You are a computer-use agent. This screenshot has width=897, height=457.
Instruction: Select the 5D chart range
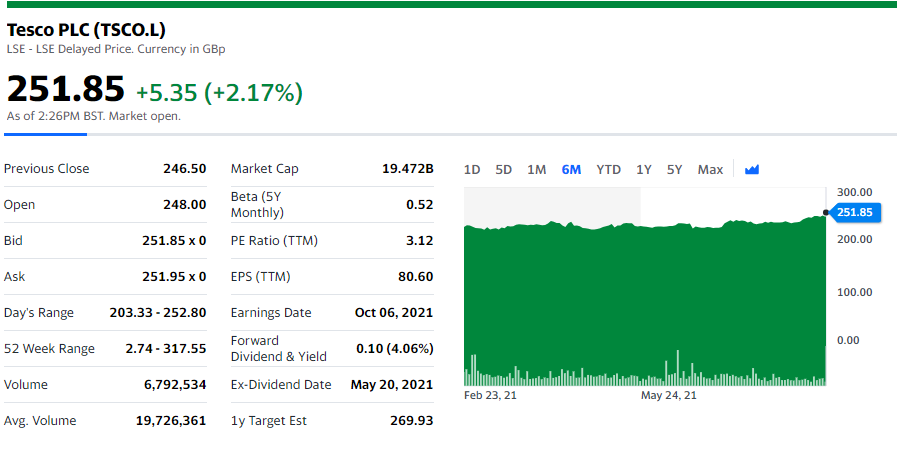tap(503, 169)
